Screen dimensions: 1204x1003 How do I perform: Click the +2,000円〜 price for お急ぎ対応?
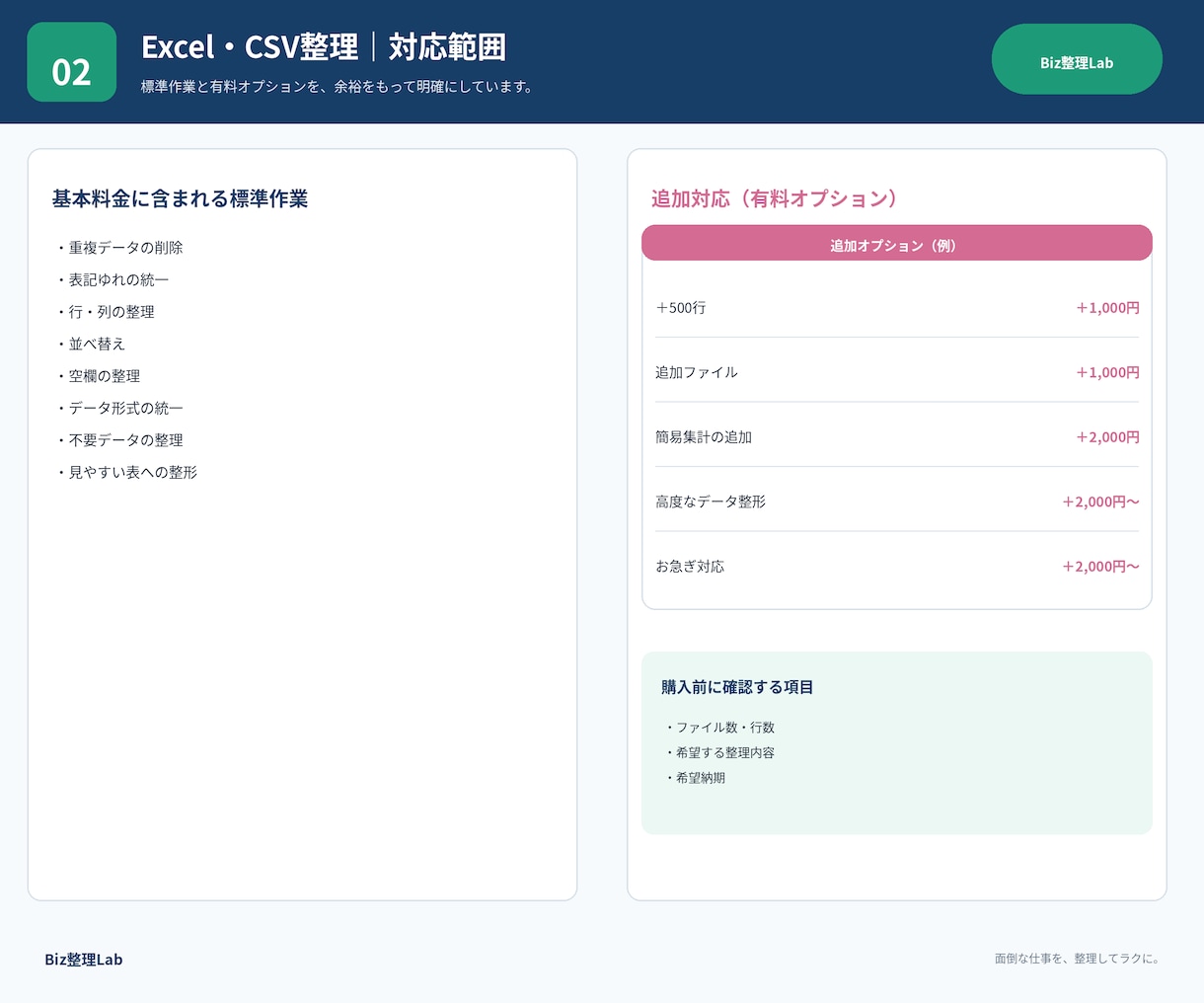[1100, 567]
